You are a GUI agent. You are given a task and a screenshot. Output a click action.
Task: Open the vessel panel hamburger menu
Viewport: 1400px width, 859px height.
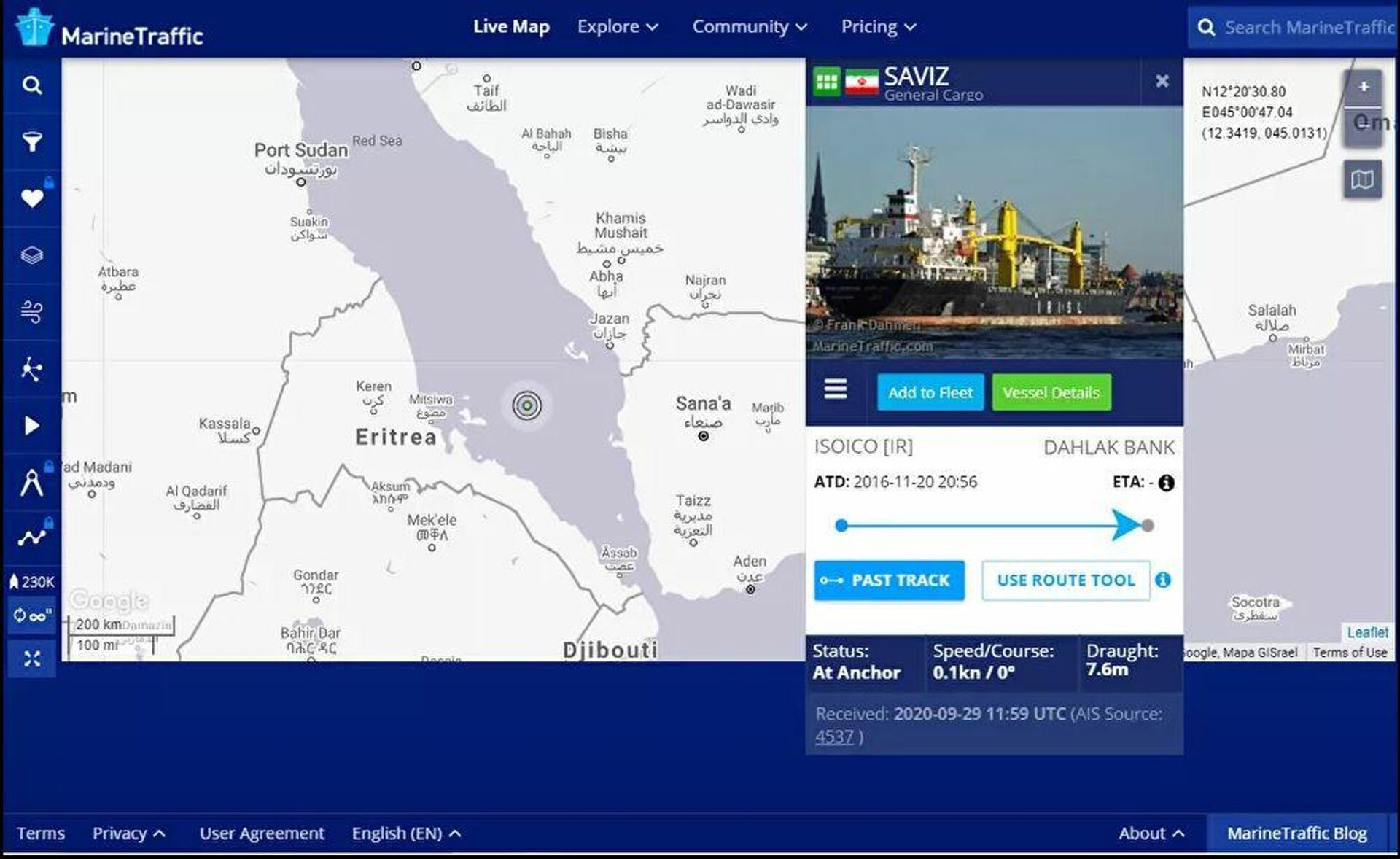pos(836,390)
